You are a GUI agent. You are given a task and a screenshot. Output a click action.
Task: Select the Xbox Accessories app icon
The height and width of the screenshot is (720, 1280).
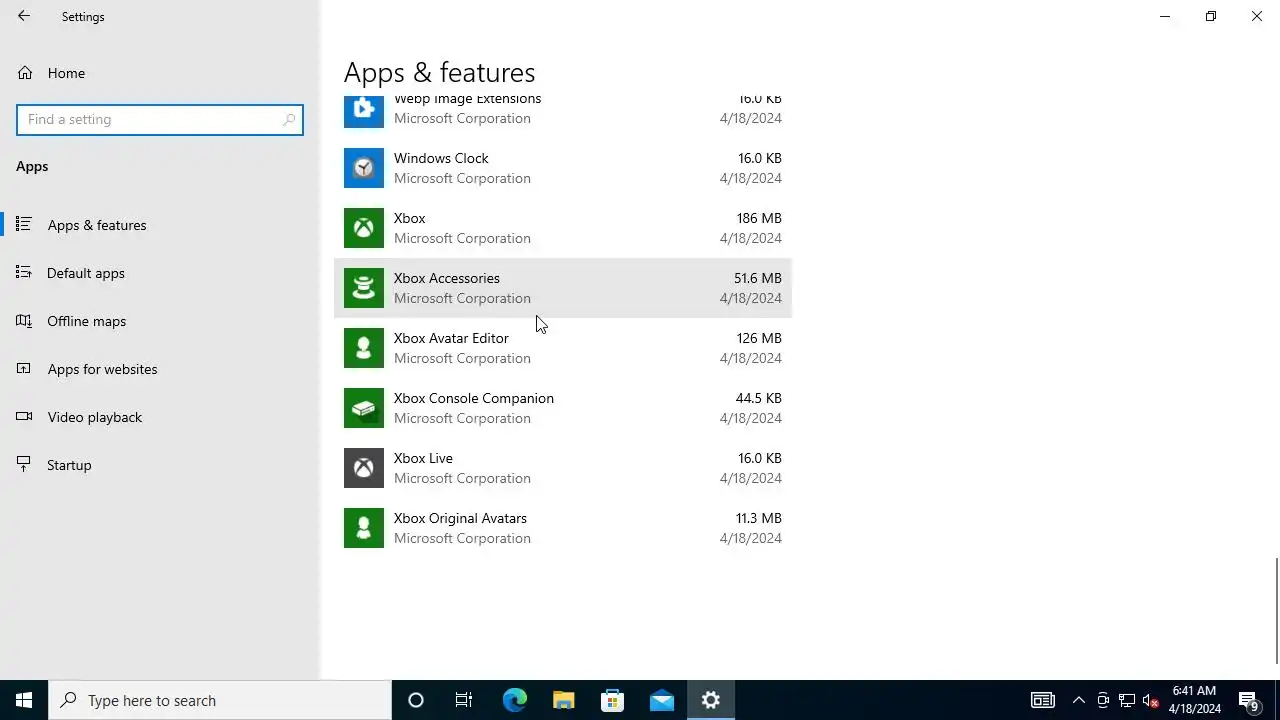click(364, 288)
